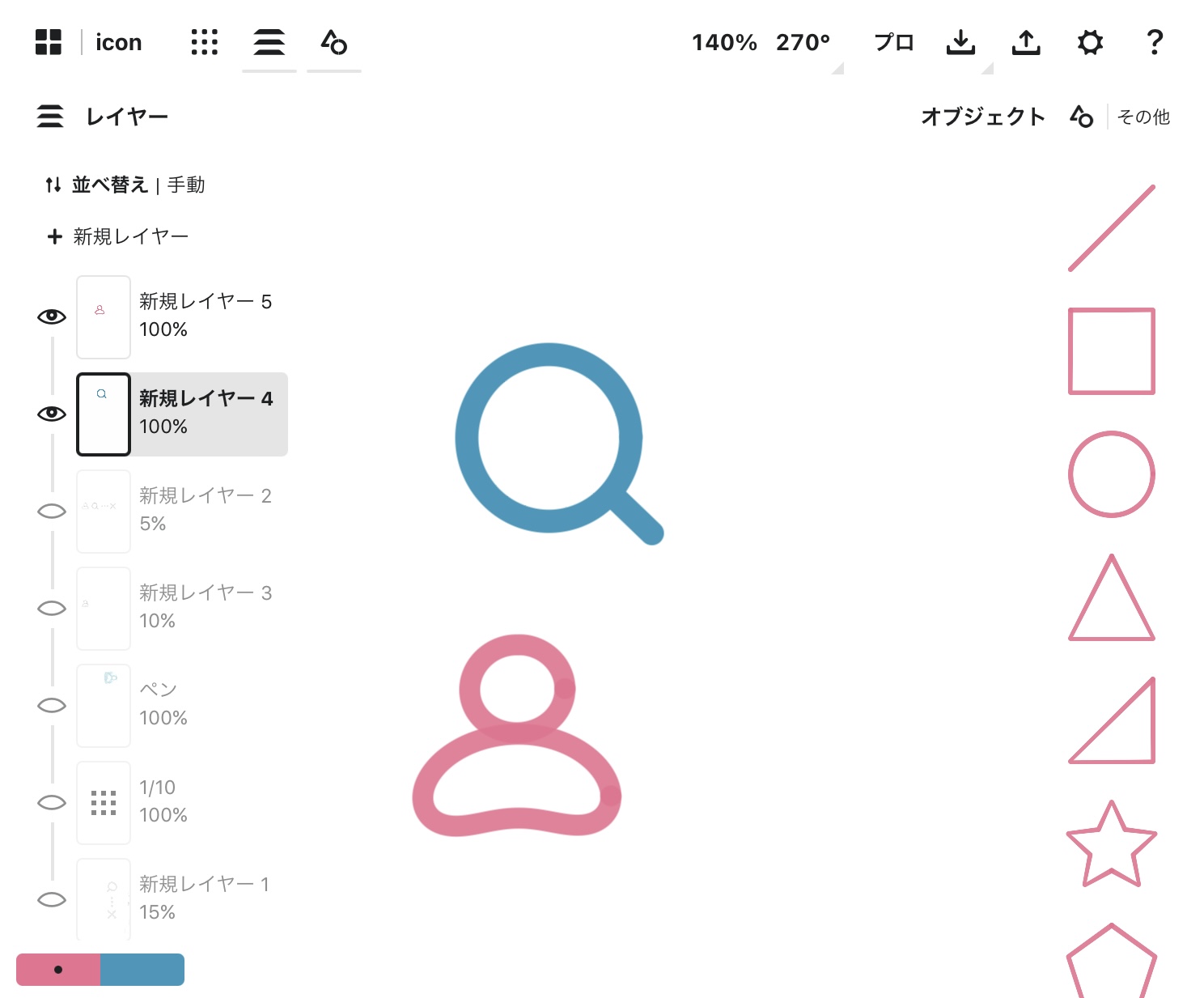Screen dimensions: 1204x998
Task: Open the shapes objects icon in toolbar
Action: point(333,42)
